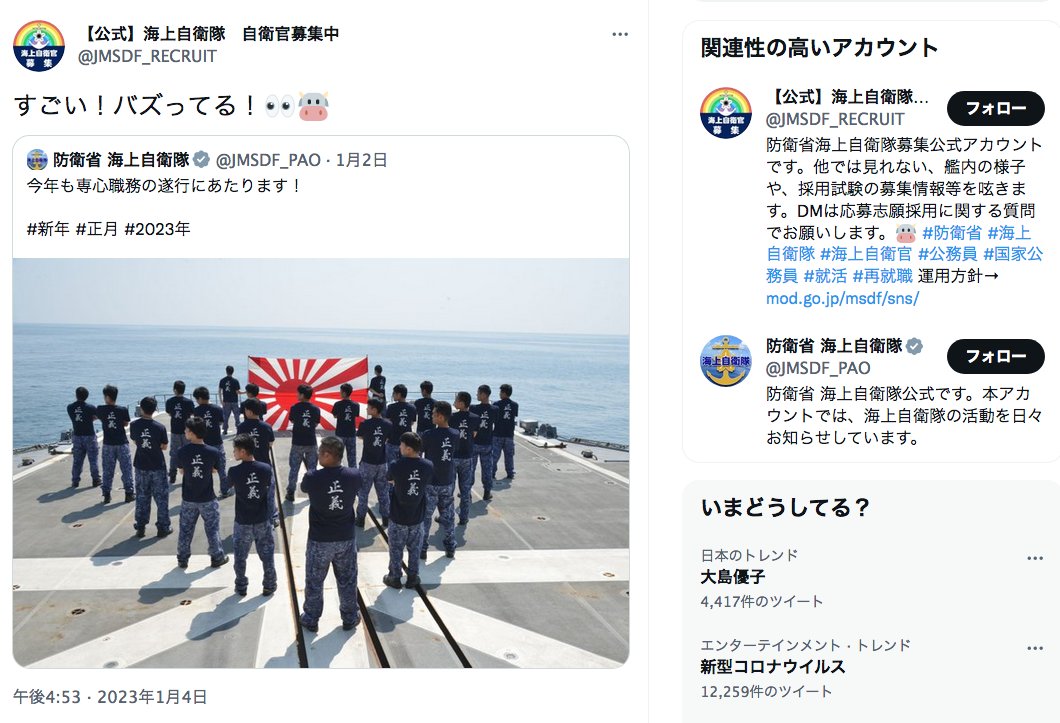Open the tweet's three-dot more menu
Screen dimensions: 1060x723
(x=620, y=34)
